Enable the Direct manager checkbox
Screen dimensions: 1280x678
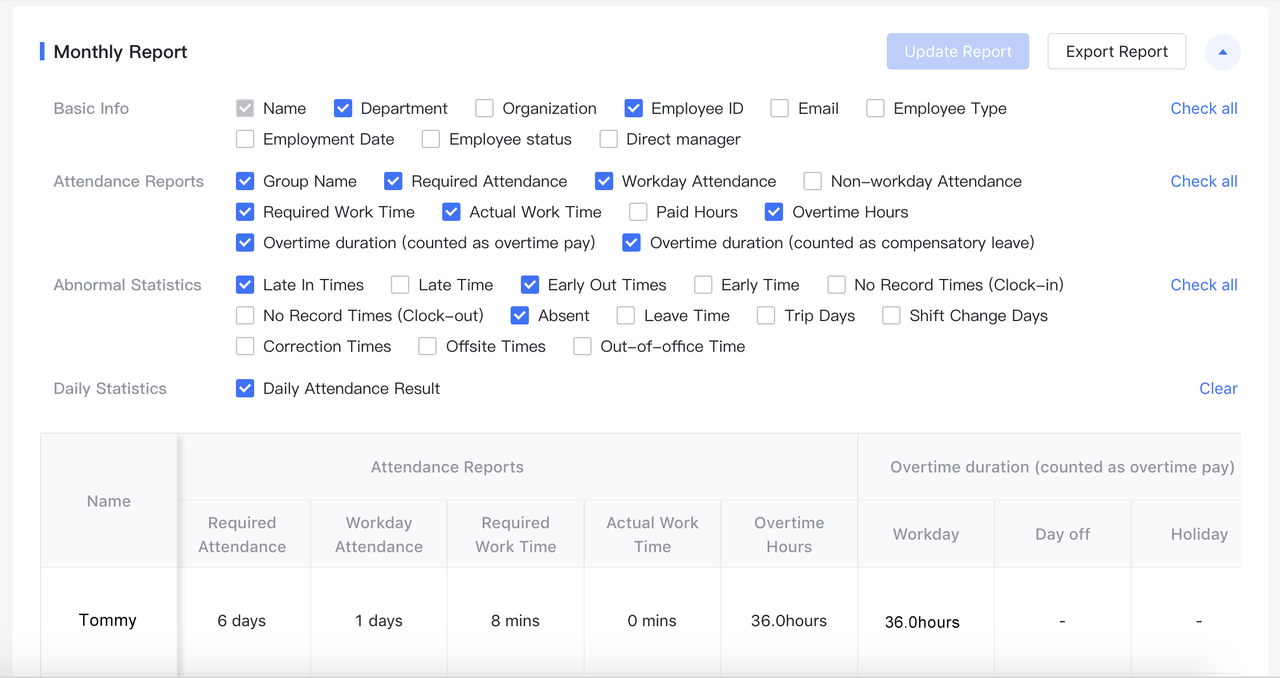point(608,140)
